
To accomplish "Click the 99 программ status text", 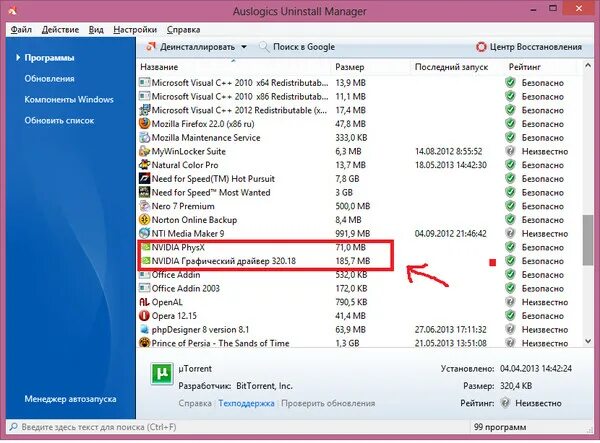I will pyautogui.click(x=500, y=427).
